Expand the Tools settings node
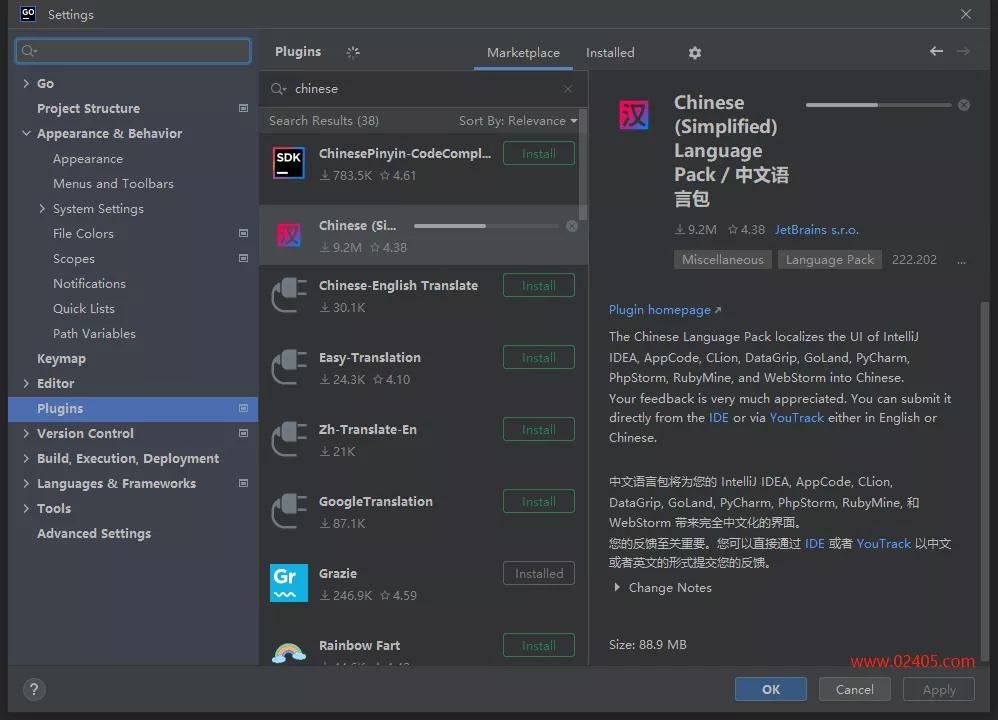The width and height of the screenshot is (998, 720). (26, 508)
